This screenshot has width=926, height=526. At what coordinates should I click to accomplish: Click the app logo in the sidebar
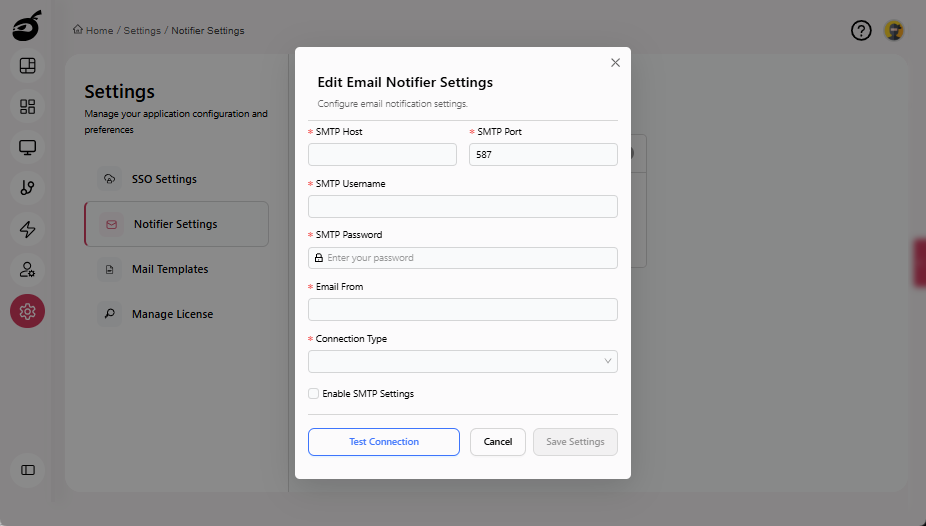tap(27, 26)
